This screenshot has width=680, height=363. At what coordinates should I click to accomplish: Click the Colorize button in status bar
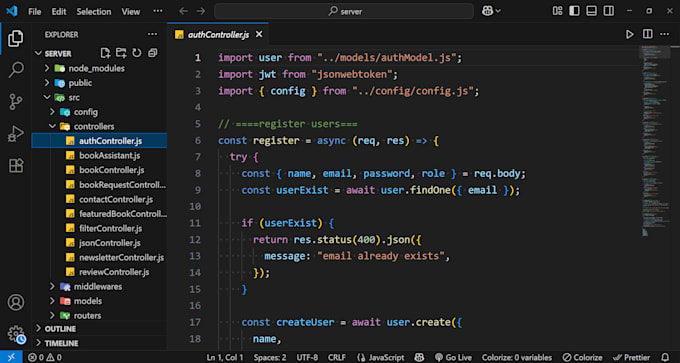tap(582, 357)
